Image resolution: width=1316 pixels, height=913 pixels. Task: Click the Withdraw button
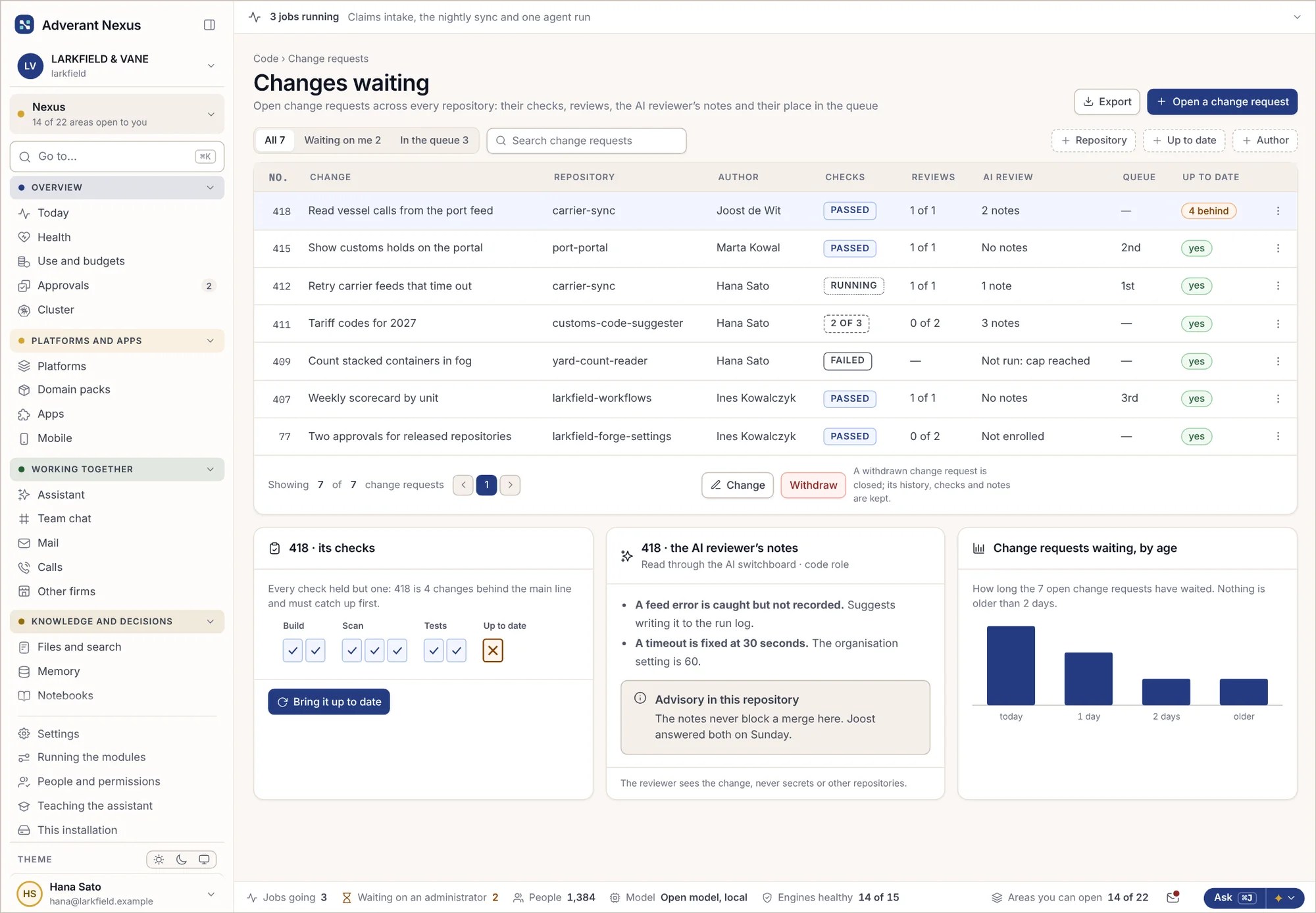813,485
